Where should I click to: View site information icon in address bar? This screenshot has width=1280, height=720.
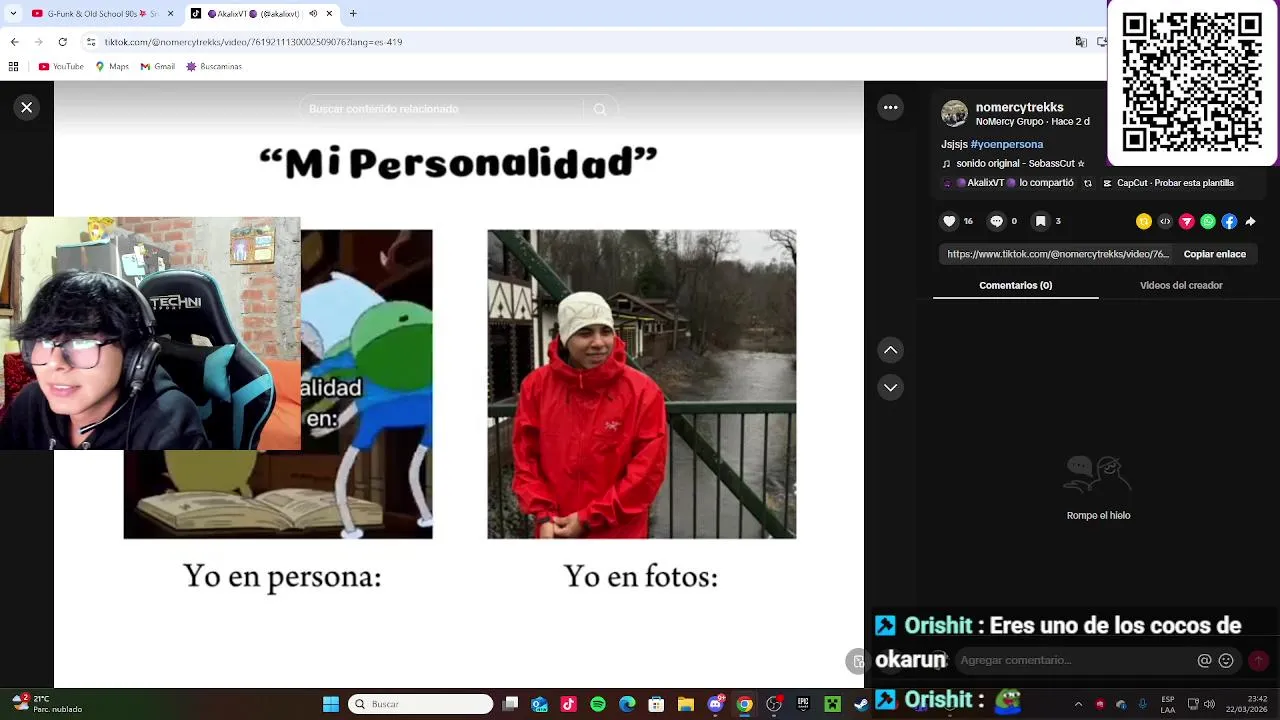[93, 42]
